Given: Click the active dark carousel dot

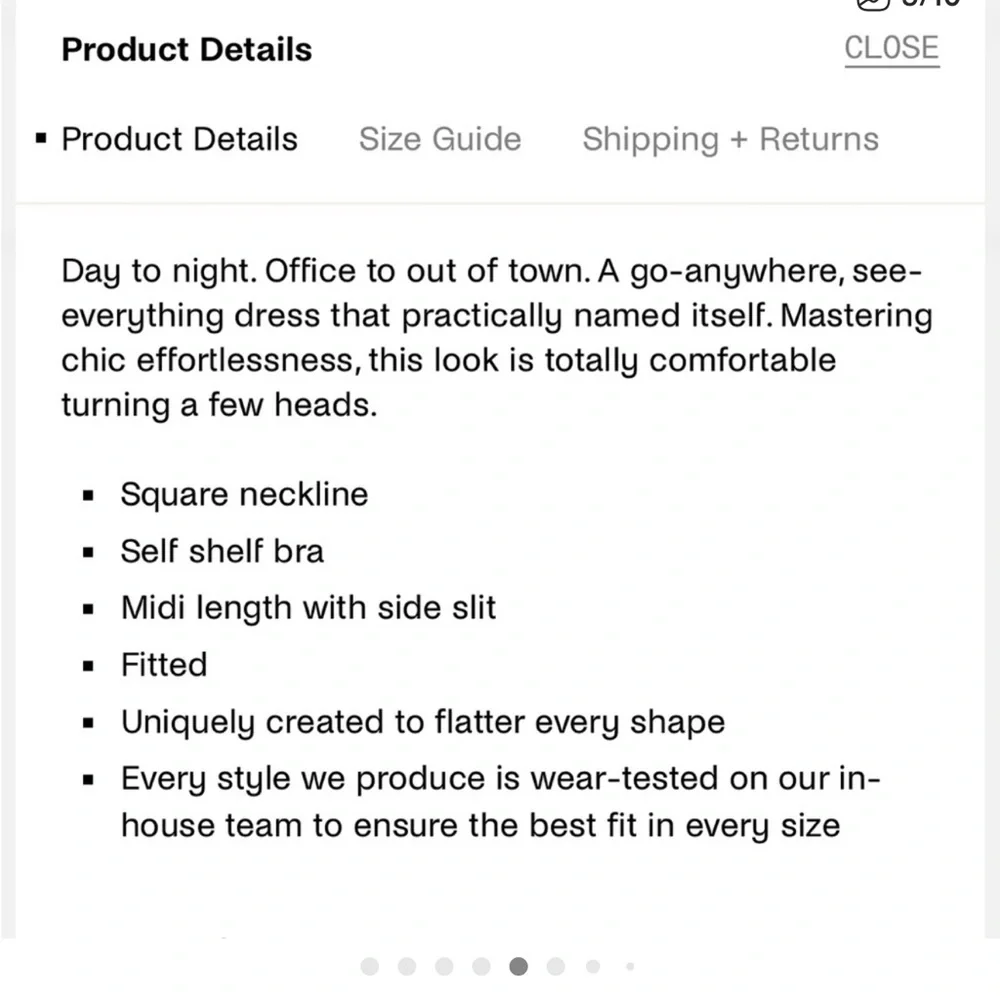Looking at the screenshot, I should pos(518,966).
